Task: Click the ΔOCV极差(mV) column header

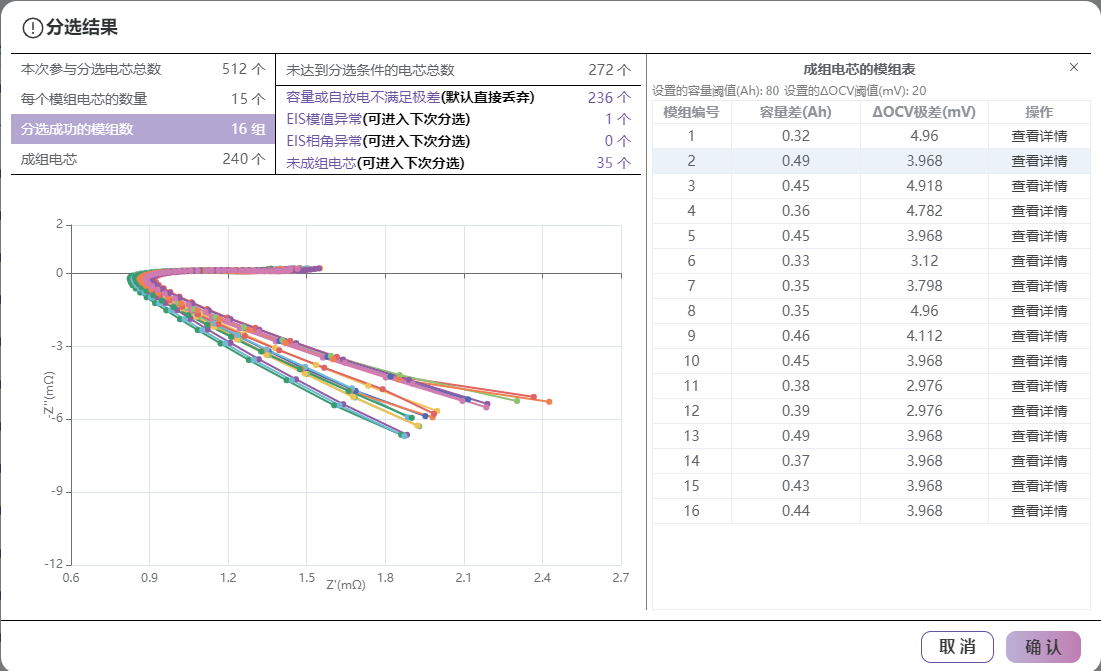Action: coord(924,112)
